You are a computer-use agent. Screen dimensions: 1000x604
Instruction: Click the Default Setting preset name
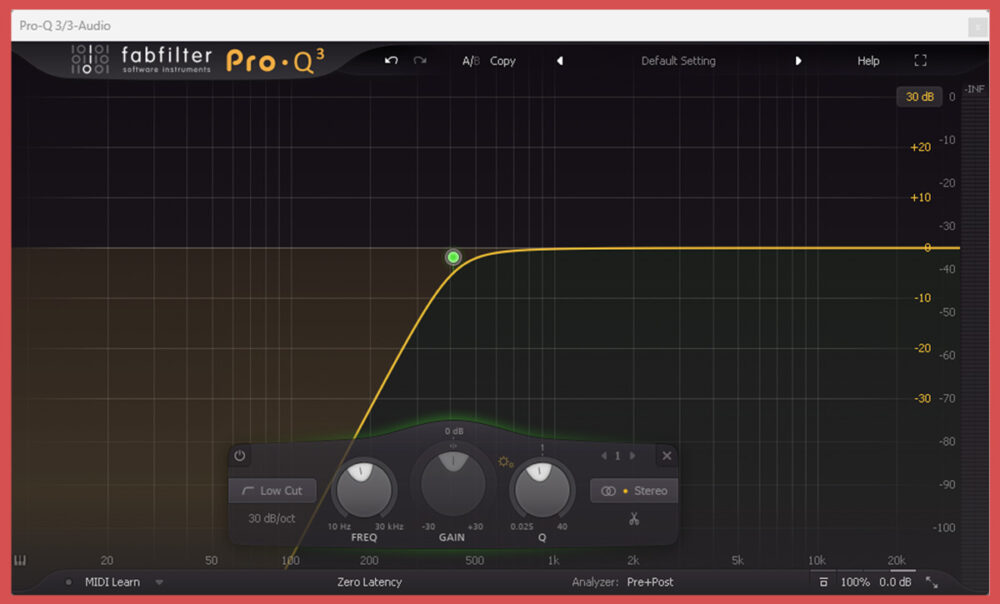tap(678, 61)
